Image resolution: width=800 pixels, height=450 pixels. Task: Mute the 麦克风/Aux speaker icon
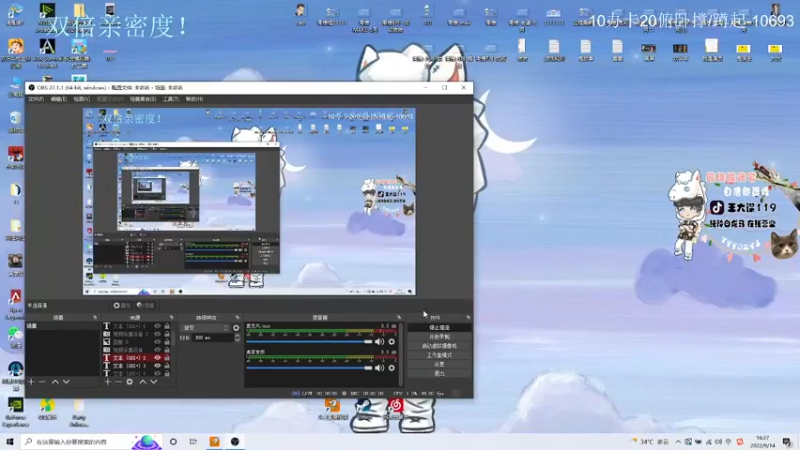point(379,341)
